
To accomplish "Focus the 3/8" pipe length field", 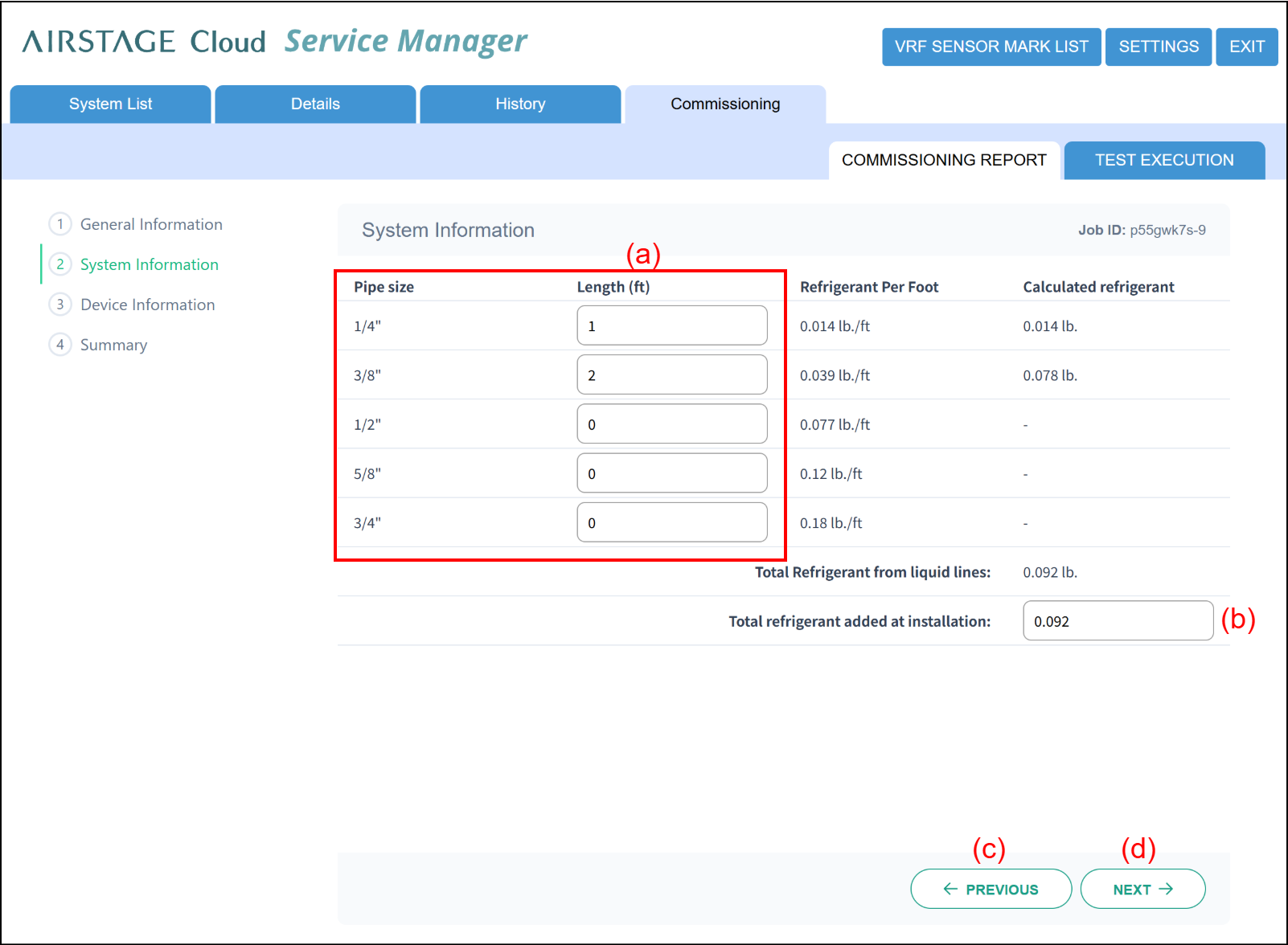I will tap(672, 374).
